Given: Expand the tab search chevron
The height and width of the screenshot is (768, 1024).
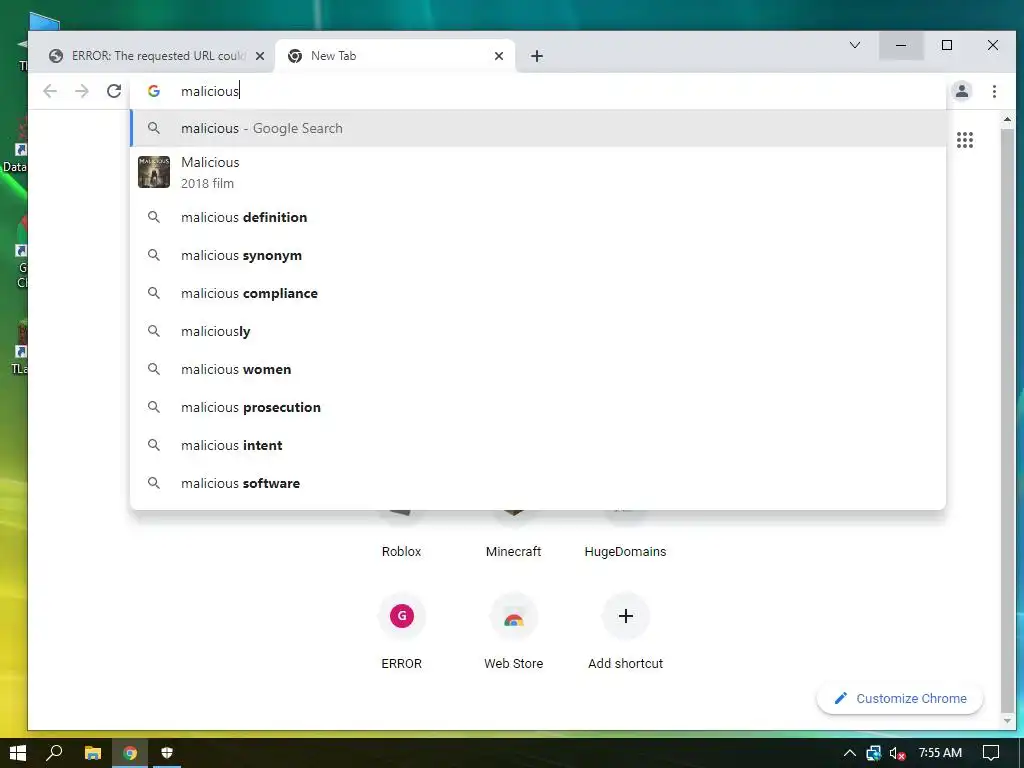Looking at the screenshot, I should tap(854, 45).
